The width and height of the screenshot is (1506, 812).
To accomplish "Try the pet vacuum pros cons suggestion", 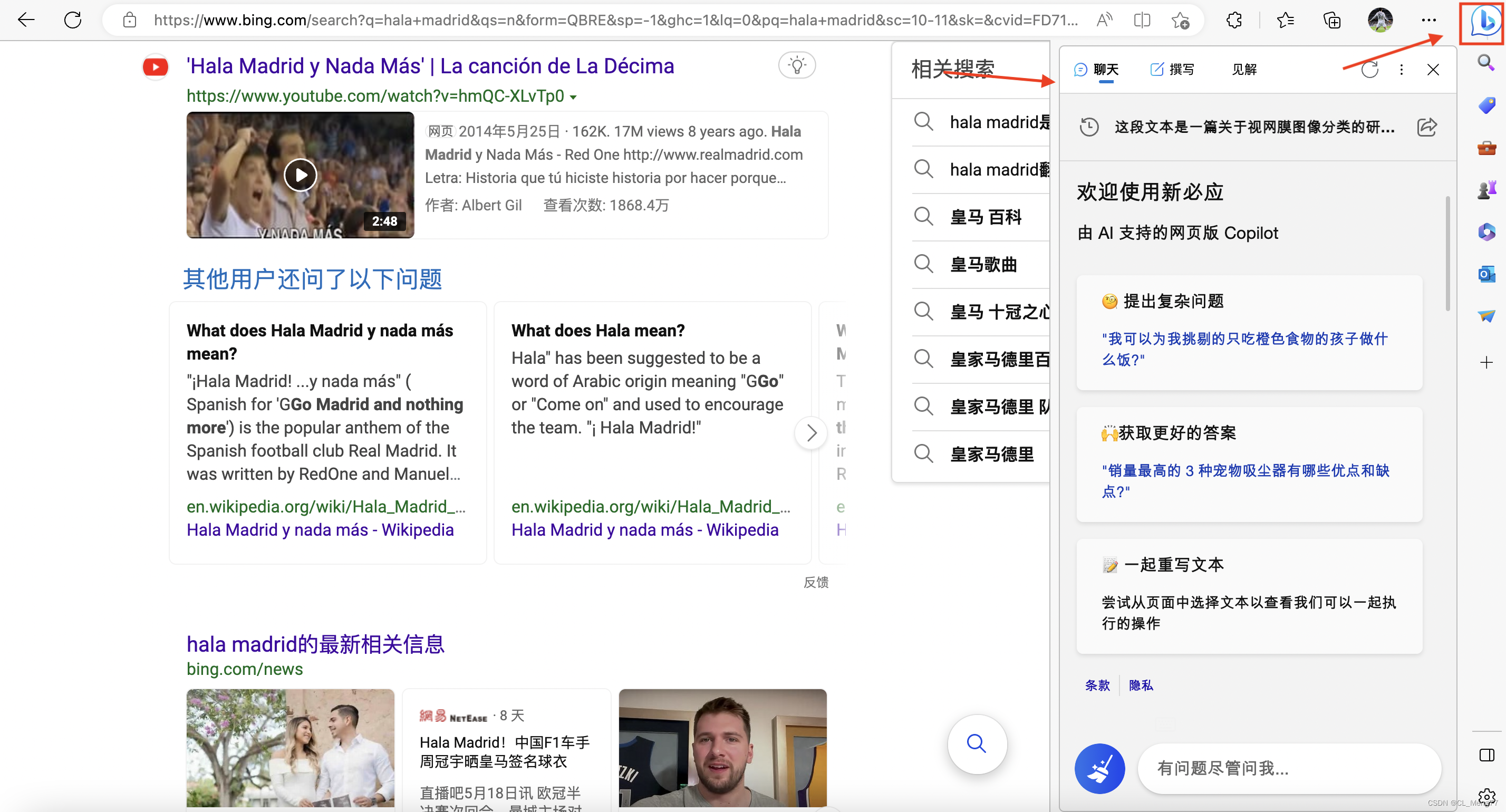I will coord(1246,481).
